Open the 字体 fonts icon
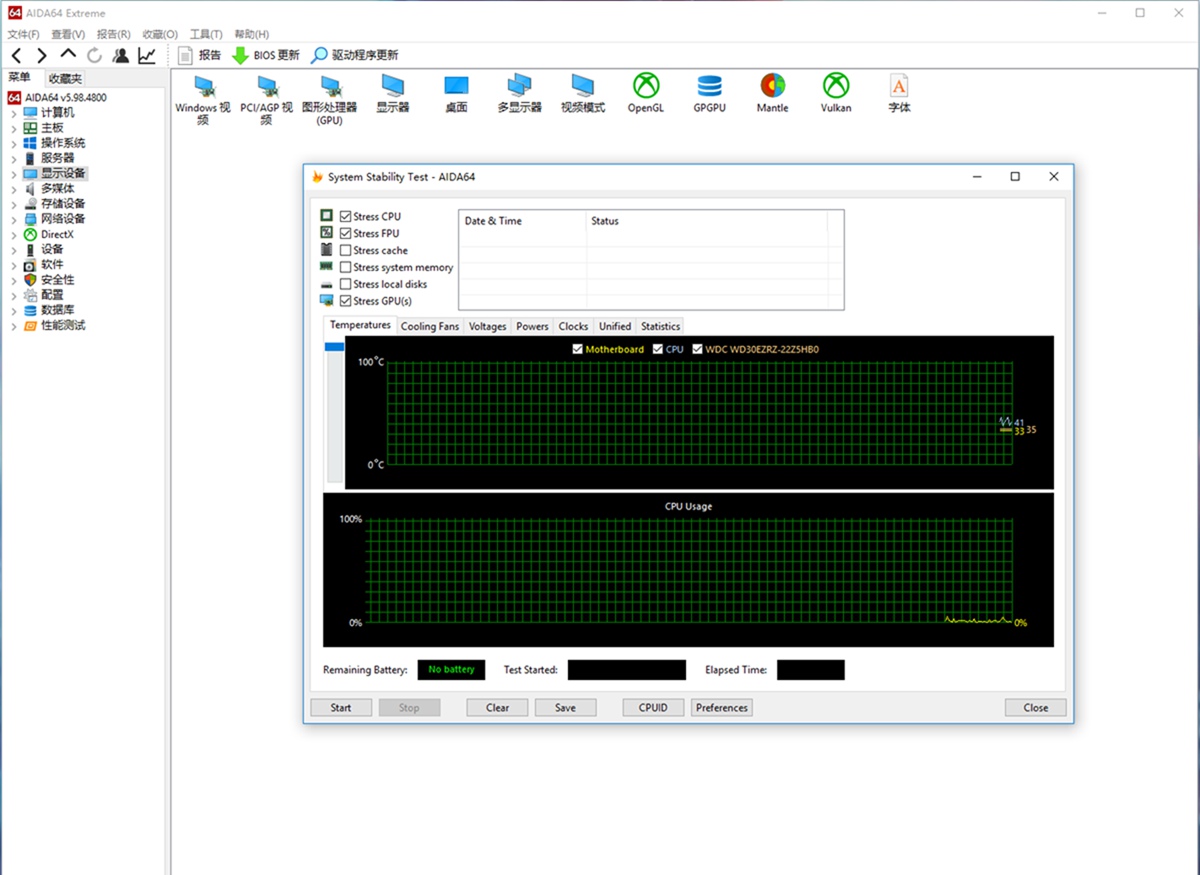1200x875 pixels. 900,93
